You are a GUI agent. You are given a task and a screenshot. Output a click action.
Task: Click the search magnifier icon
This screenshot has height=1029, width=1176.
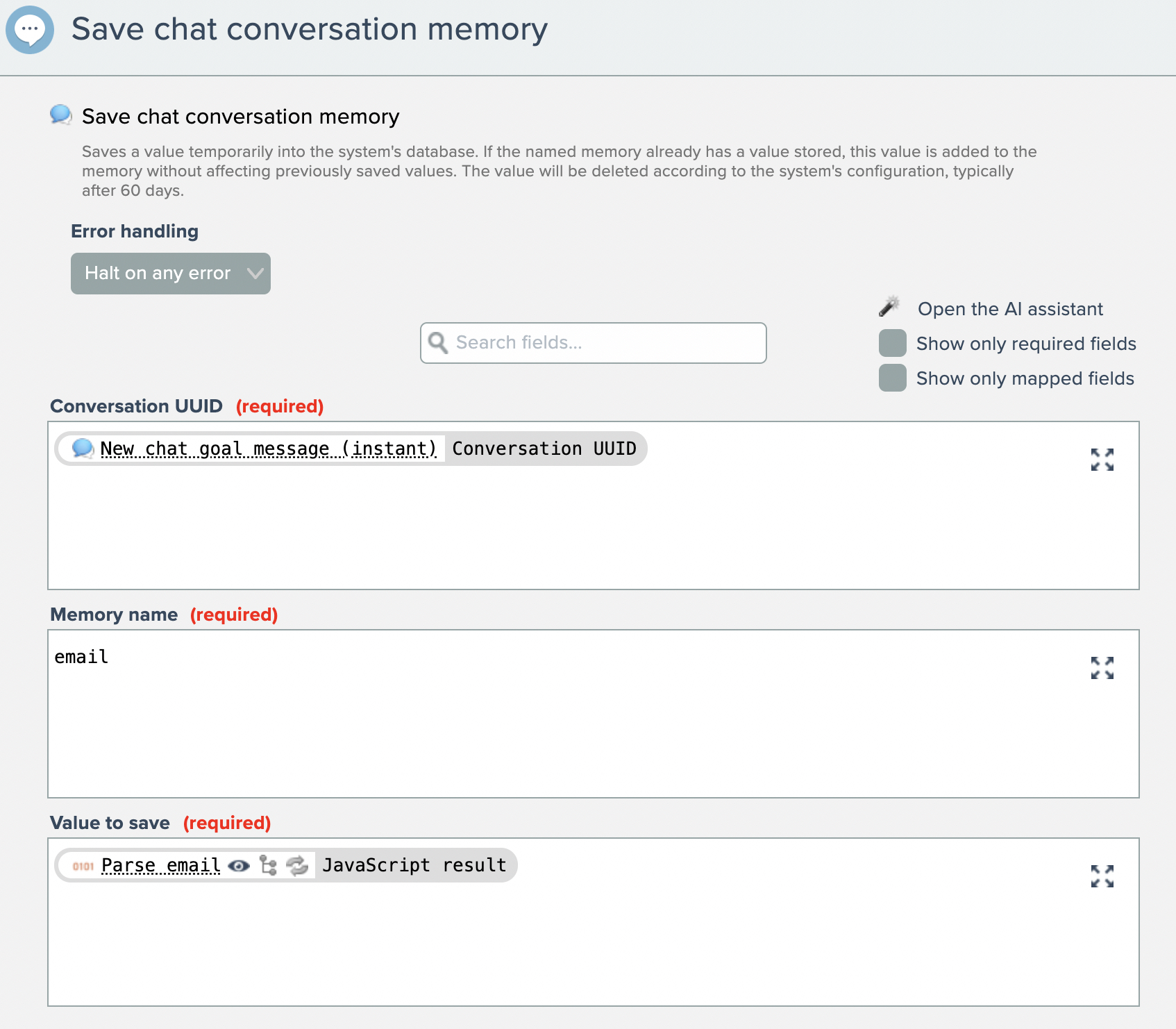click(x=438, y=343)
